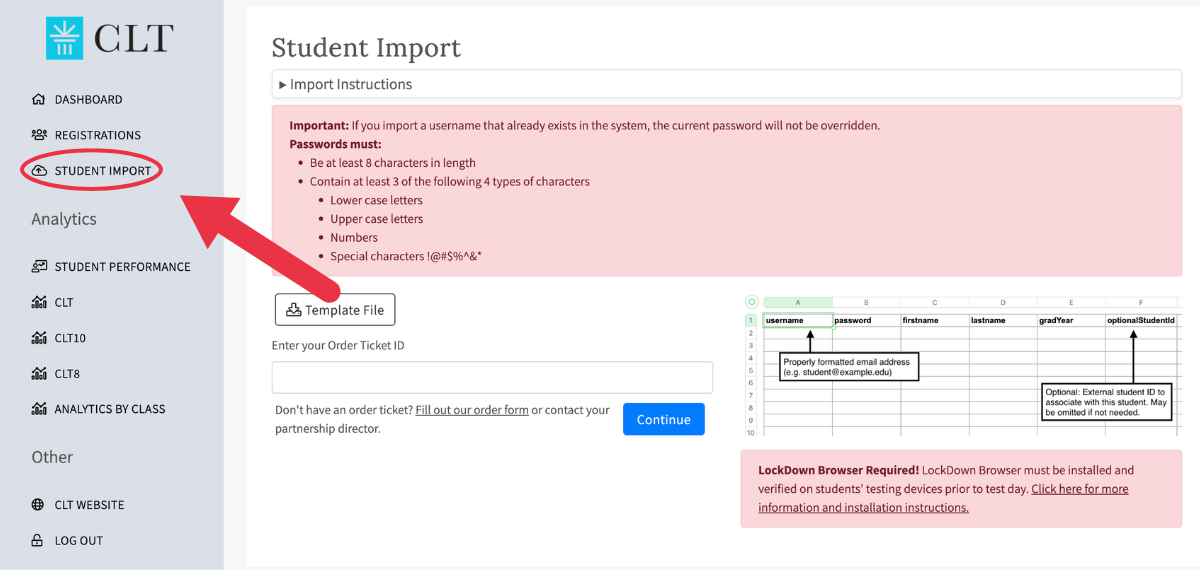1200x570 pixels.
Task: Click the Student Import page heading
Action: 366,47
